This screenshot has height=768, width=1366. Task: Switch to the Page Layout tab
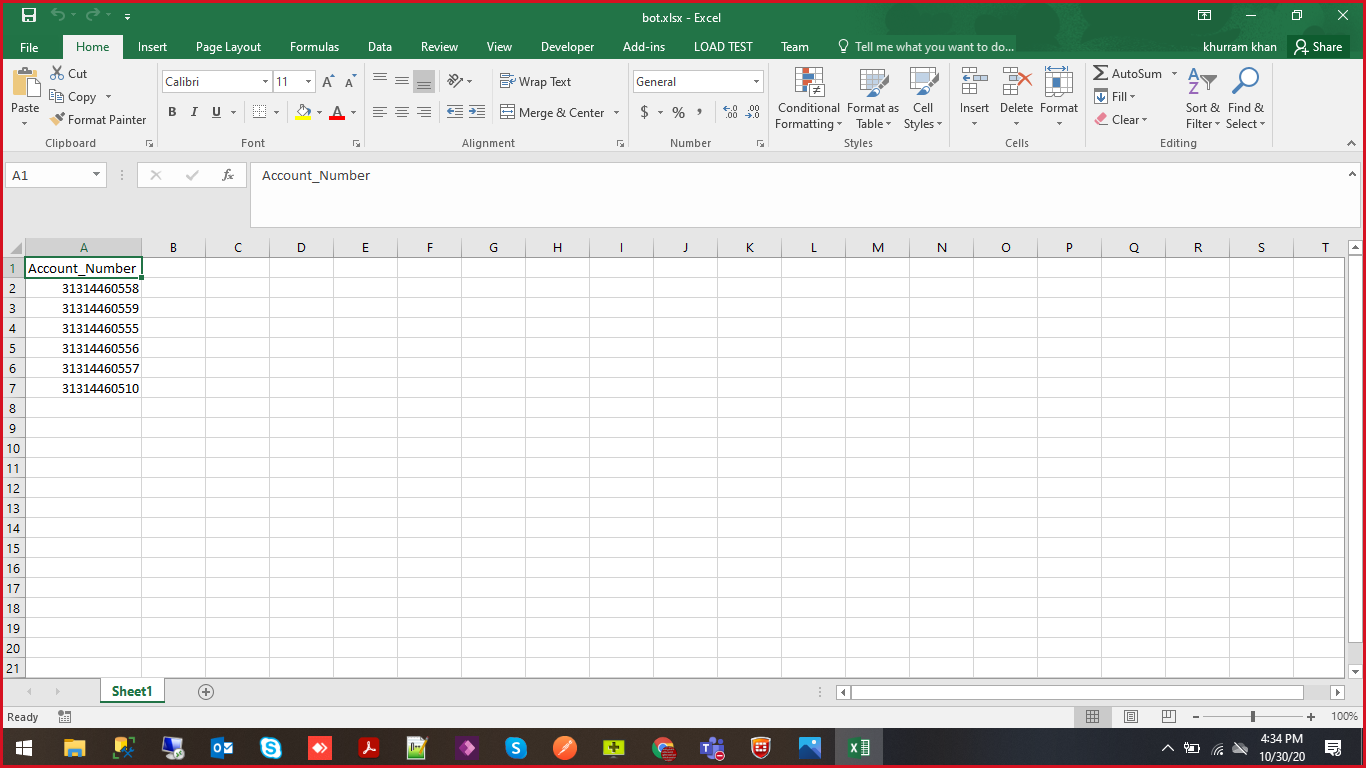(228, 47)
